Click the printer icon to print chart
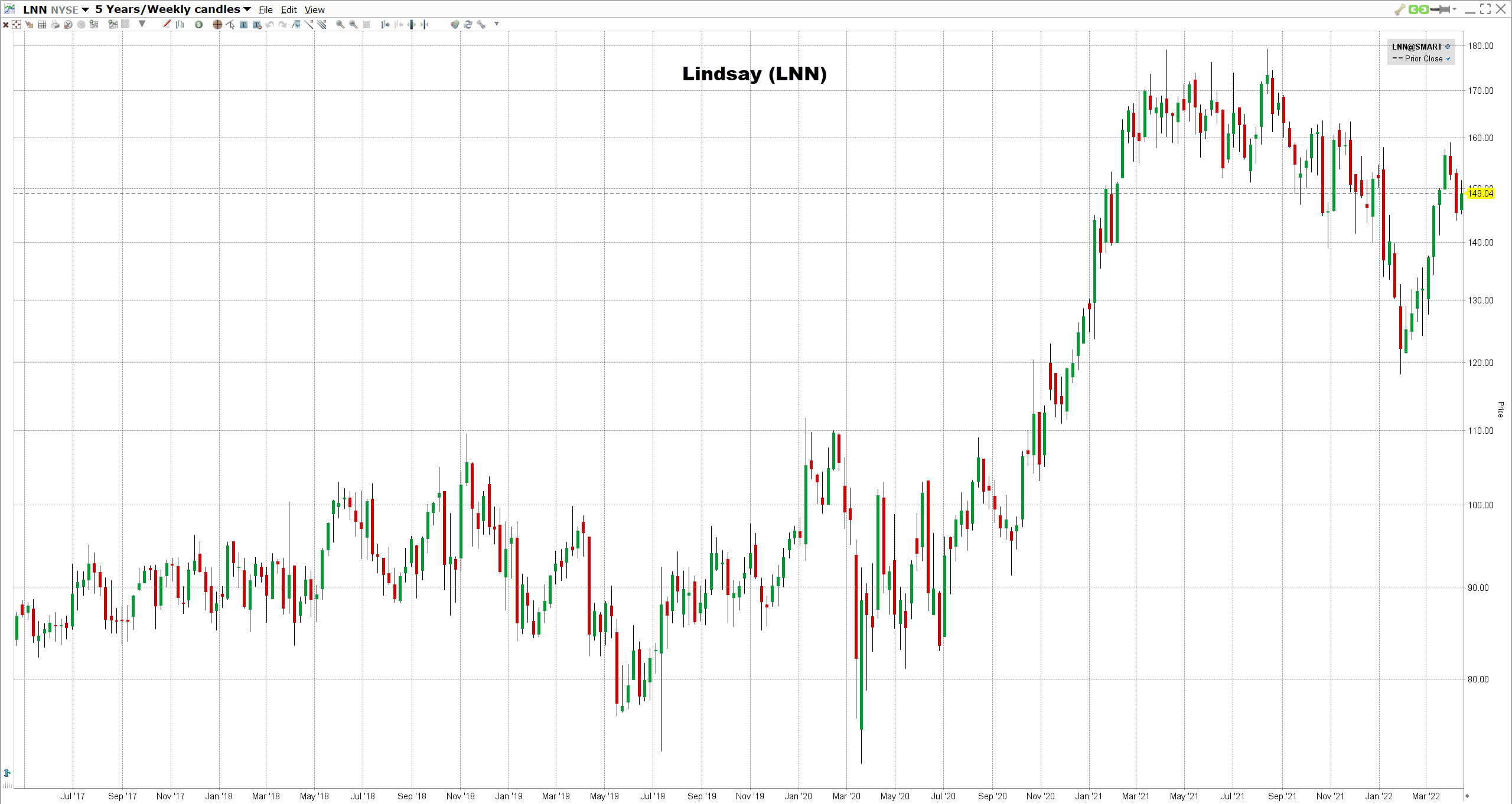 point(55,24)
